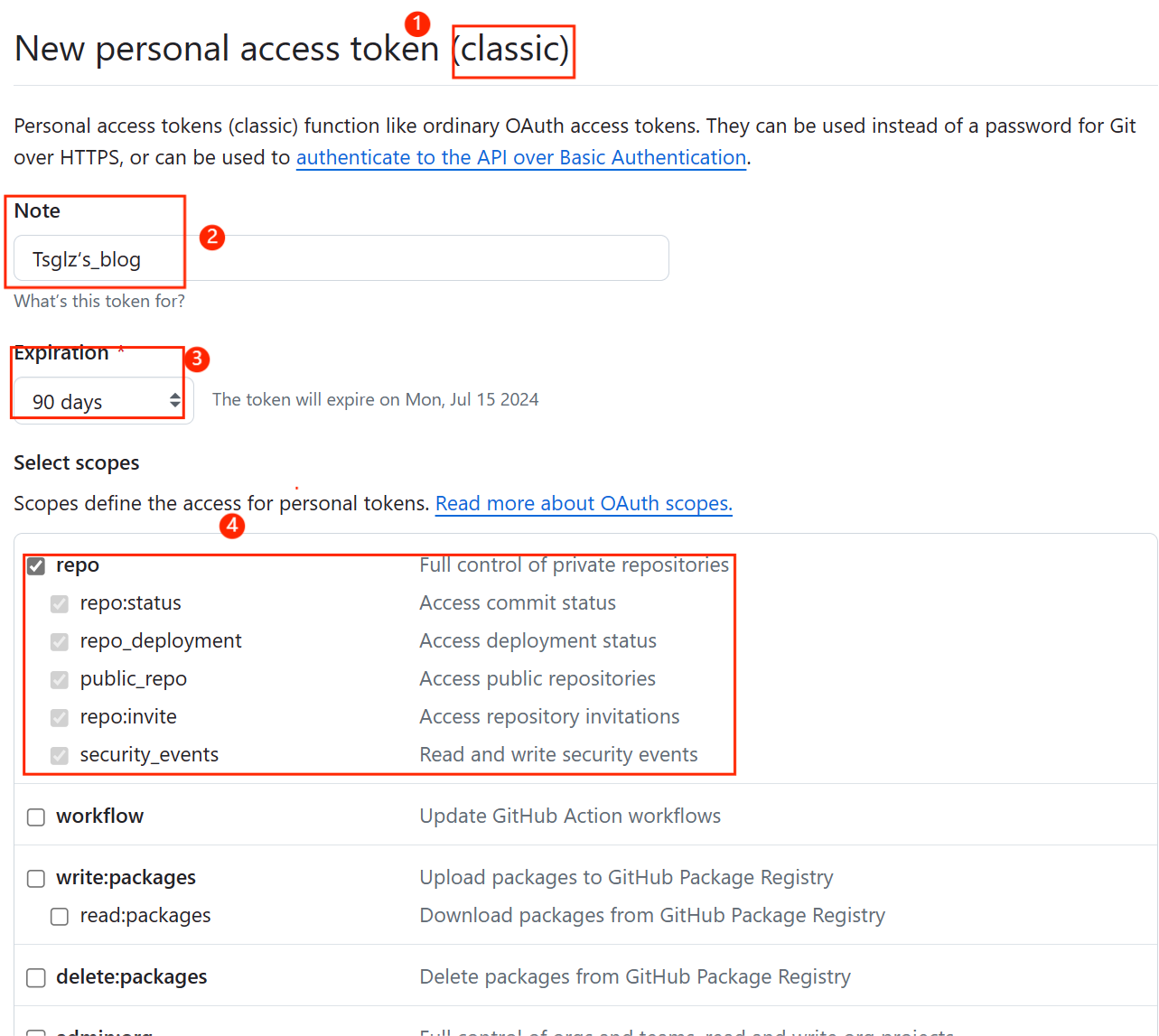Click the workflow scope label
The height and width of the screenshot is (1036, 1159).
tap(99, 817)
